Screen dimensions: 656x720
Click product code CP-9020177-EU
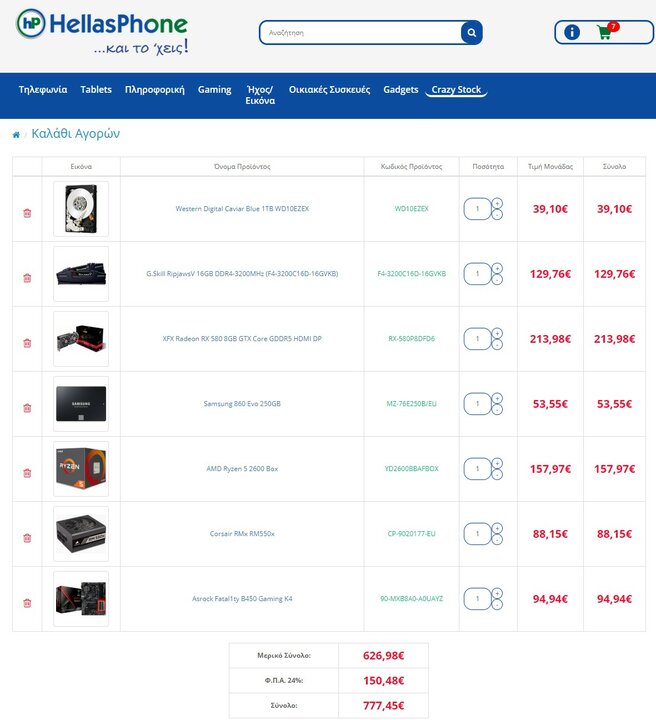(411, 534)
